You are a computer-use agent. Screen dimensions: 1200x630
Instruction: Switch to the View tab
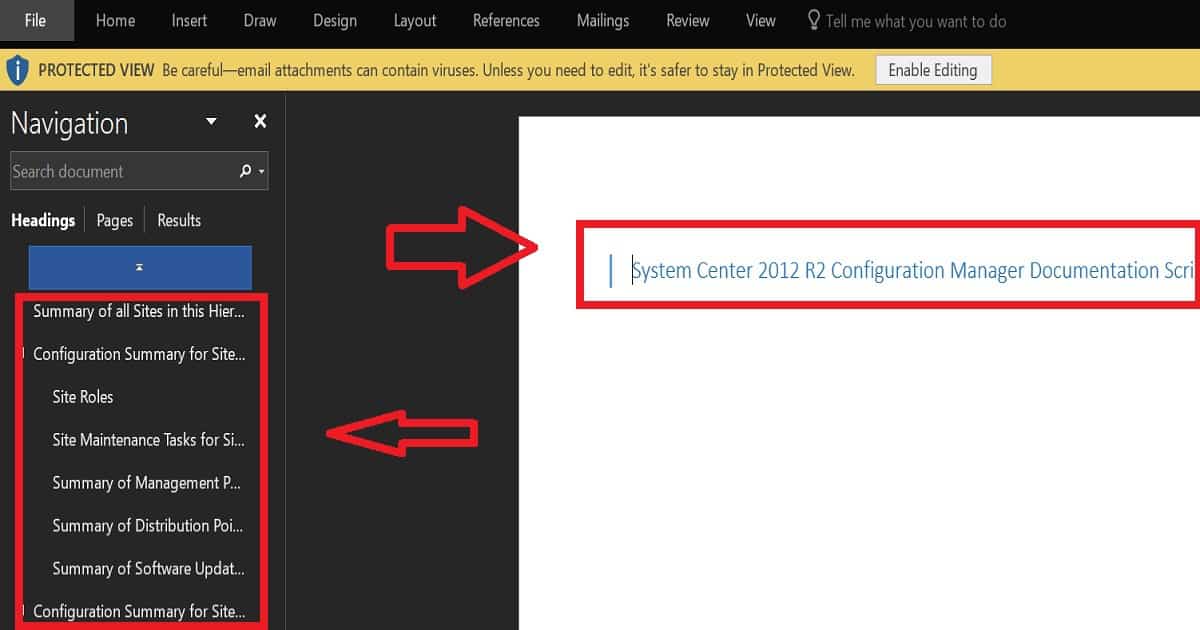pyautogui.click(x=761, y=20)
